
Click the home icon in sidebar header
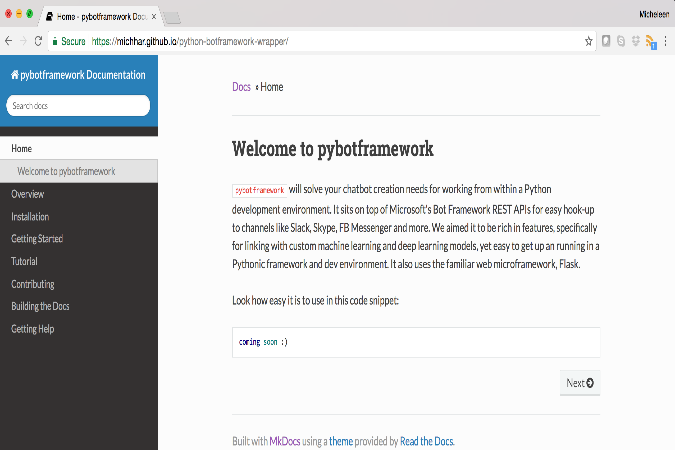[x=15, y=74]
